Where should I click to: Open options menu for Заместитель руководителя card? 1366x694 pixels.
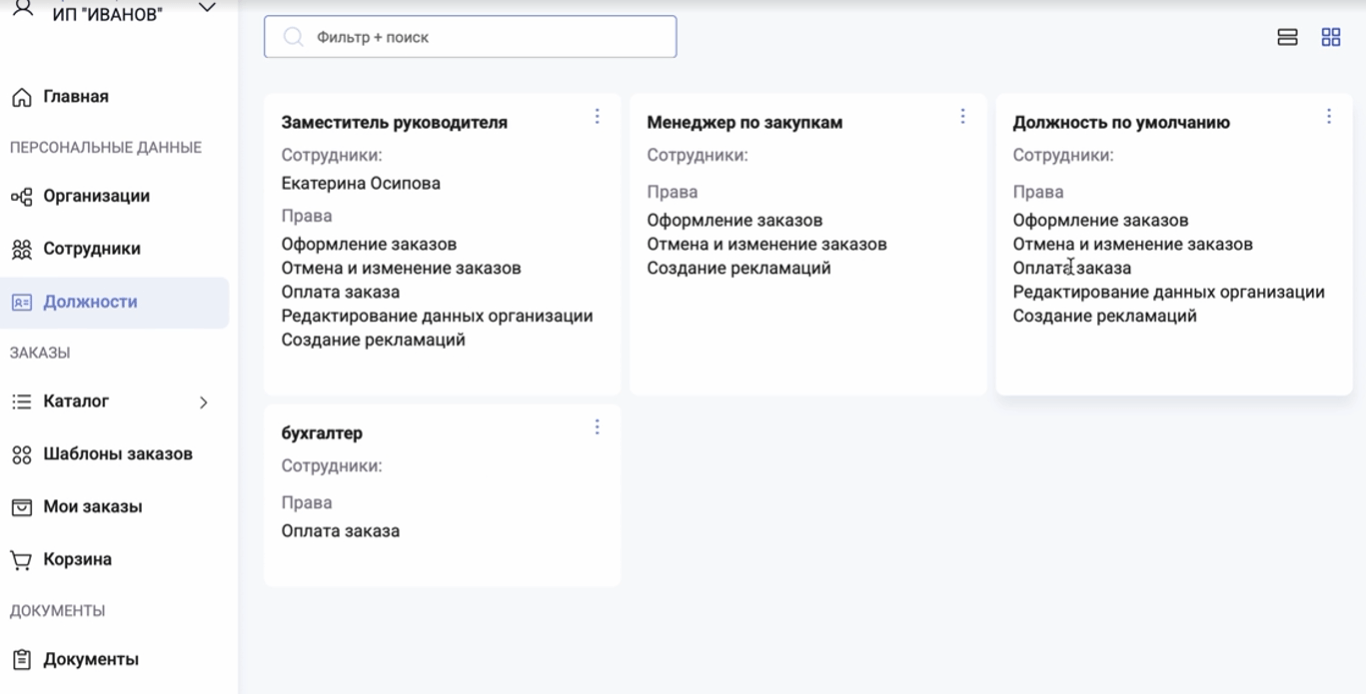[597, 117]
